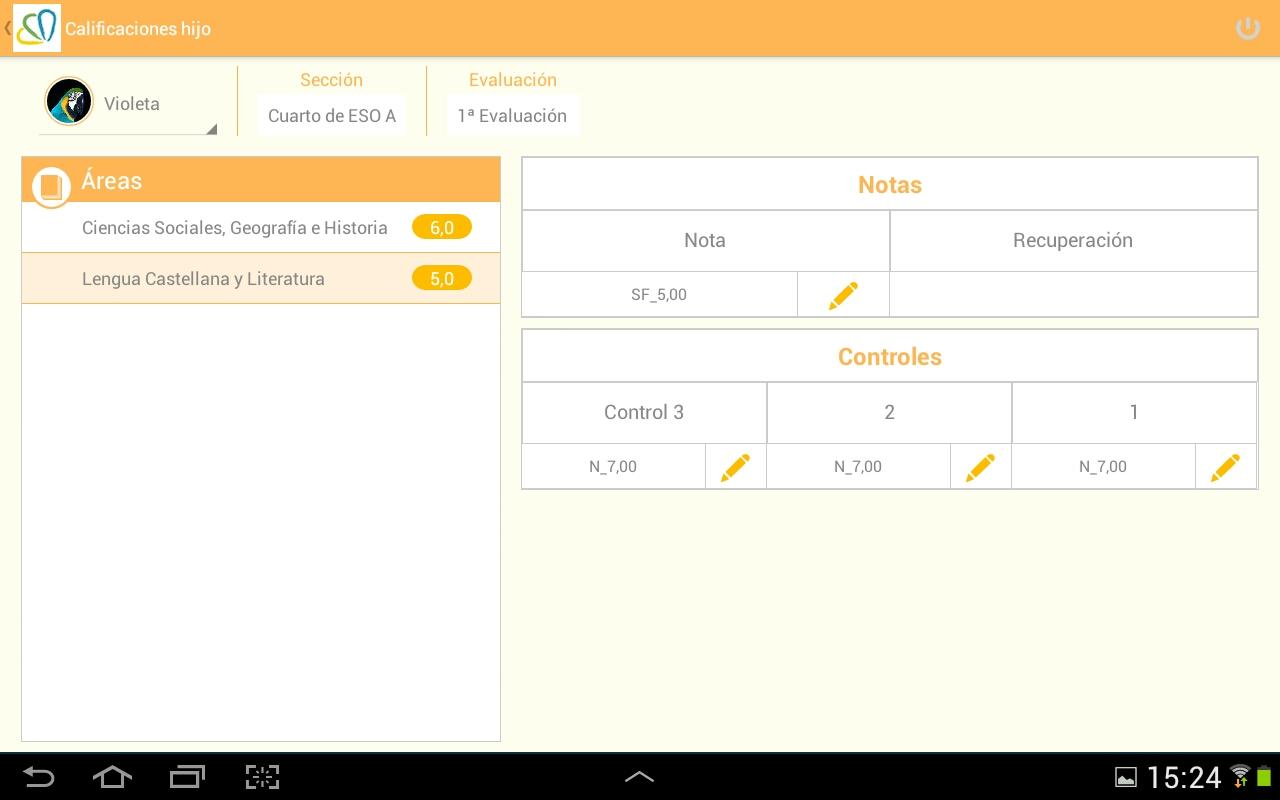Tap the 5,0 grade badge
Viewport: 1280px width, 800px height.
(x=442, y=279)
